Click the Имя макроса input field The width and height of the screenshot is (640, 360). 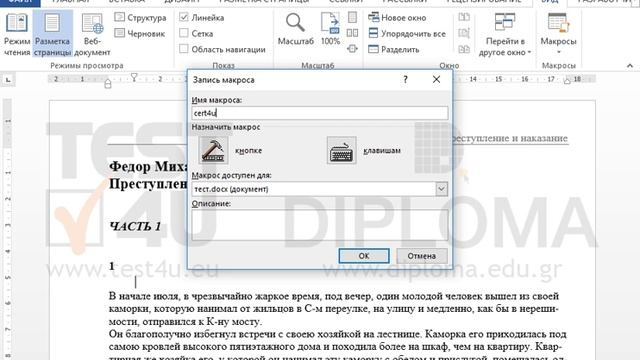pyautogui.click(x=320, y=113)
